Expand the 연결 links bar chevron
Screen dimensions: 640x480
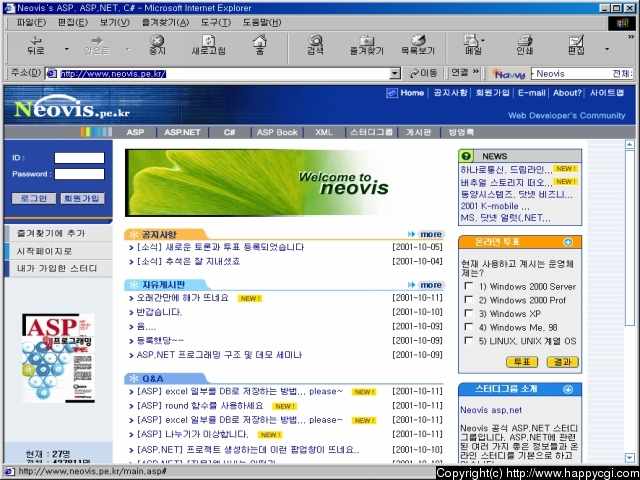coord(476,72)
